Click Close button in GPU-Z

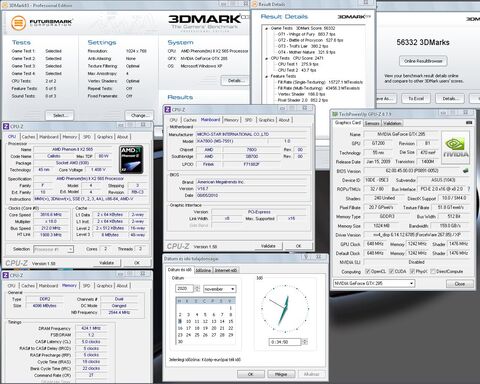coord(460,284)
